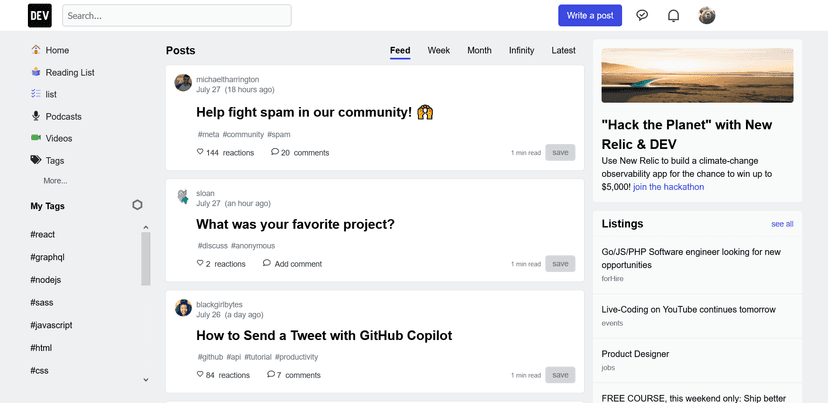Screen dimensions: 828x403
Task: Click the #discuss post tag
Action: [213, 246]
